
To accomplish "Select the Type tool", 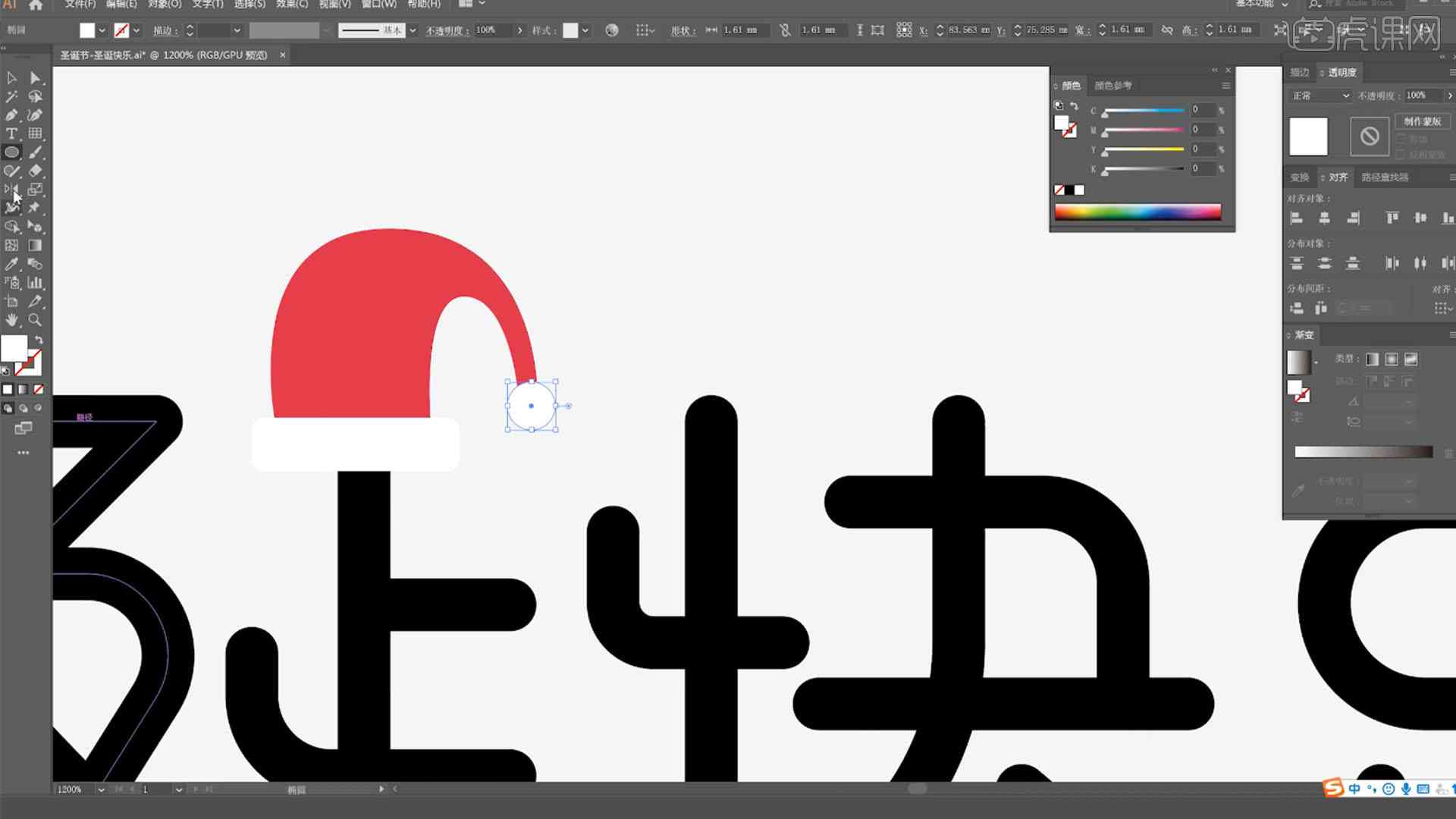I will click(x=12, y=133).
